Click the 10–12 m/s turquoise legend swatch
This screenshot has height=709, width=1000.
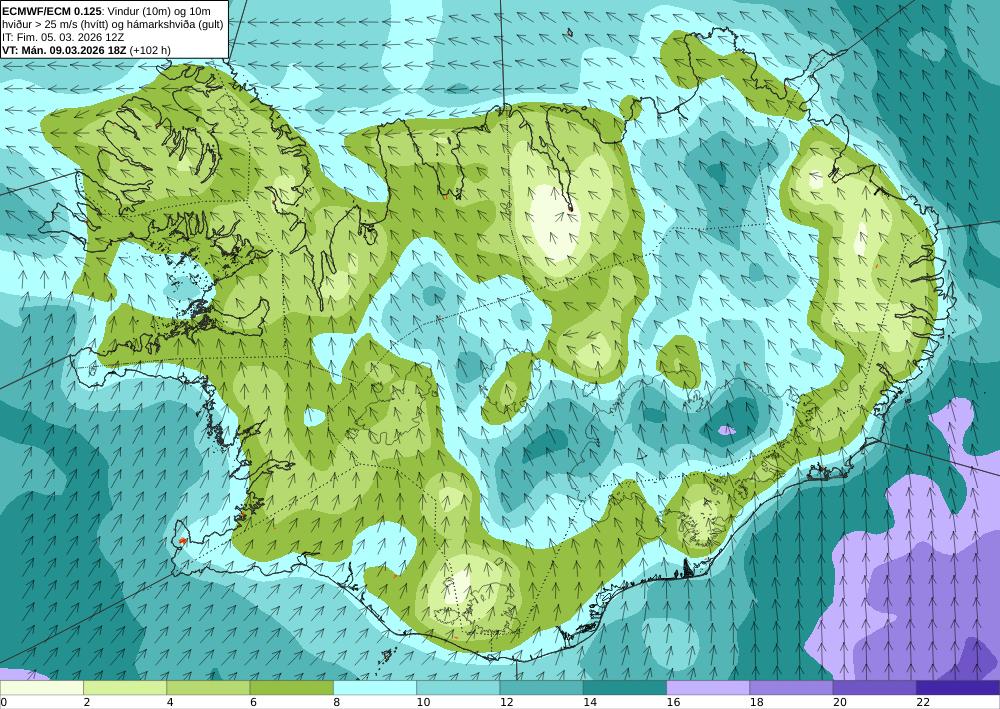click(x=458, y=688)
